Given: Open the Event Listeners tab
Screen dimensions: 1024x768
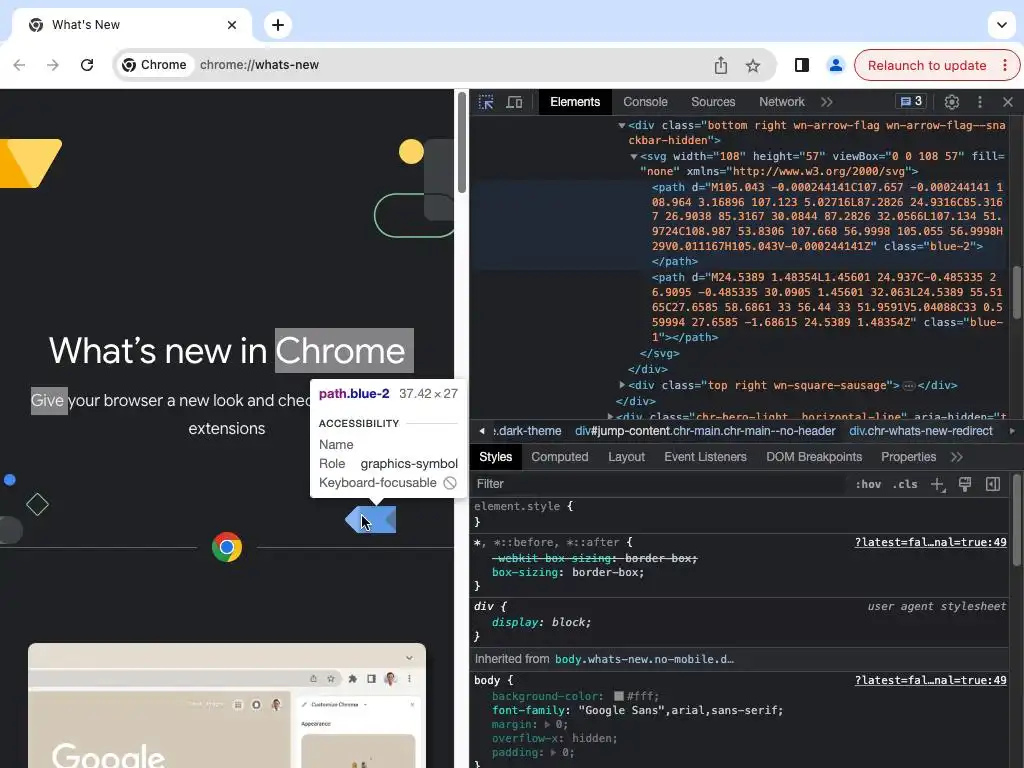Looking at the screenshot, I should point(705,457).
